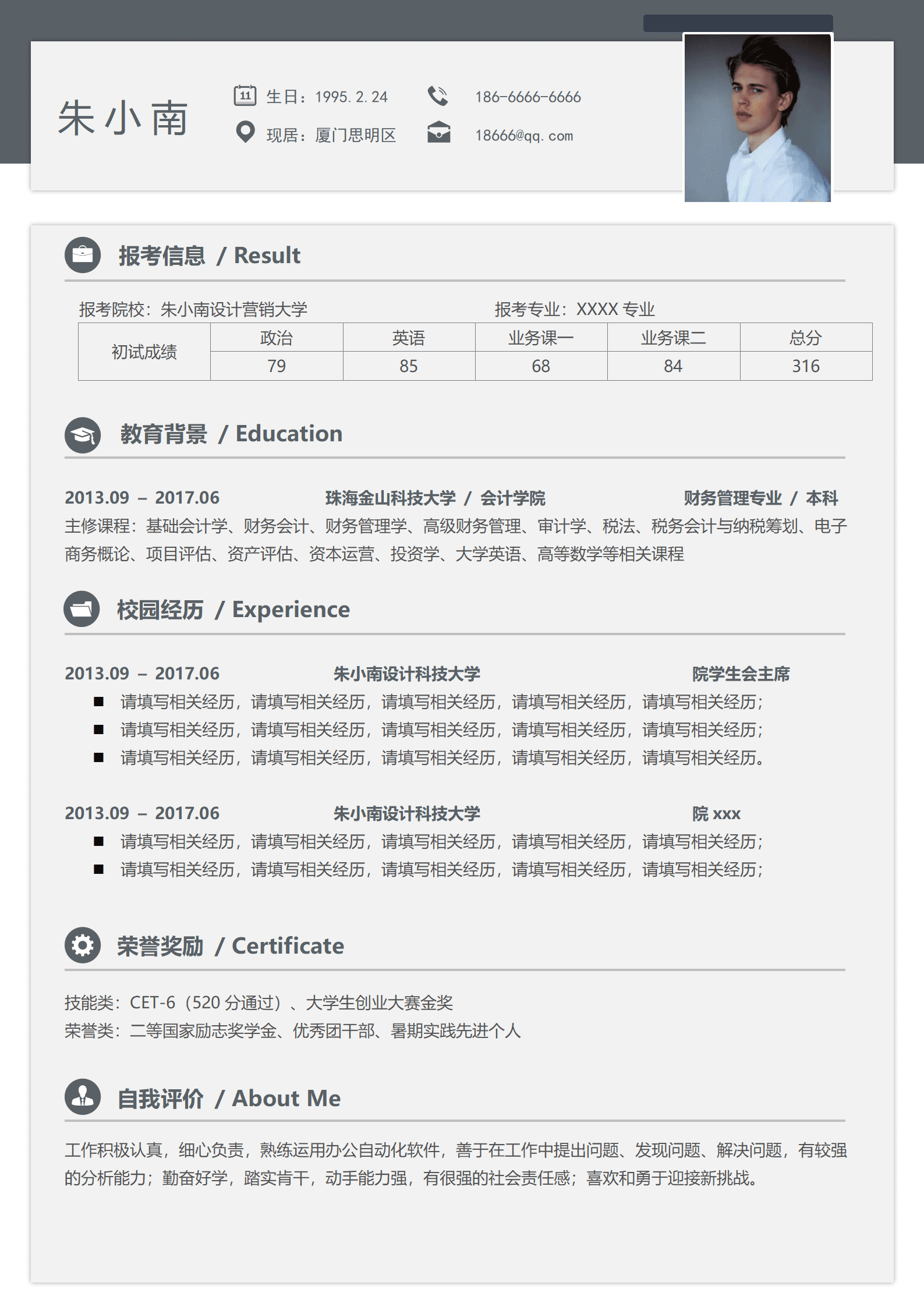
Task: Click the gear icon beside 荣誉奖励
Action: point(83,945)
